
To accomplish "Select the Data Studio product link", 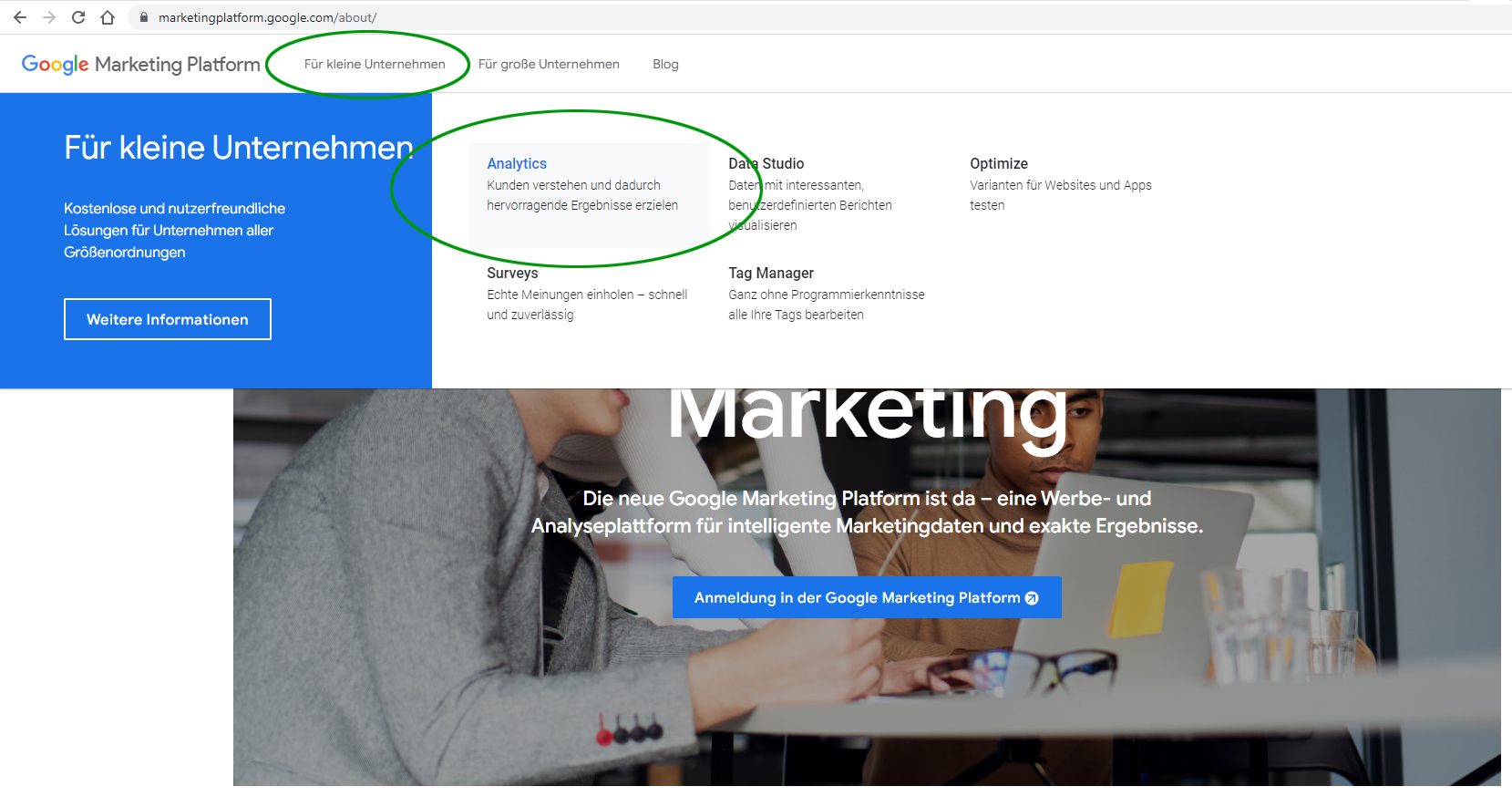I will [x=766, y=163].
